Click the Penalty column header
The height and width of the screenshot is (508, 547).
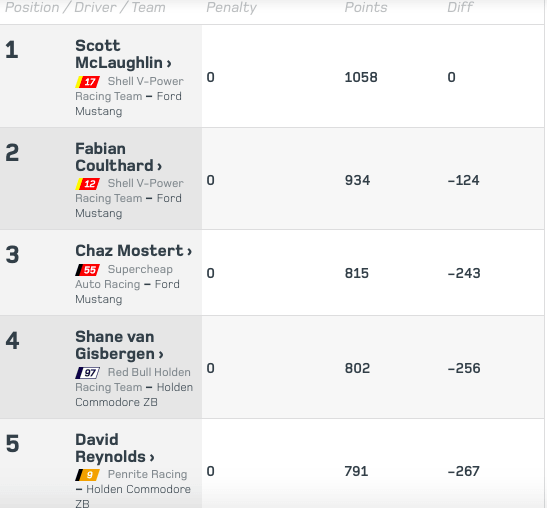231,8
